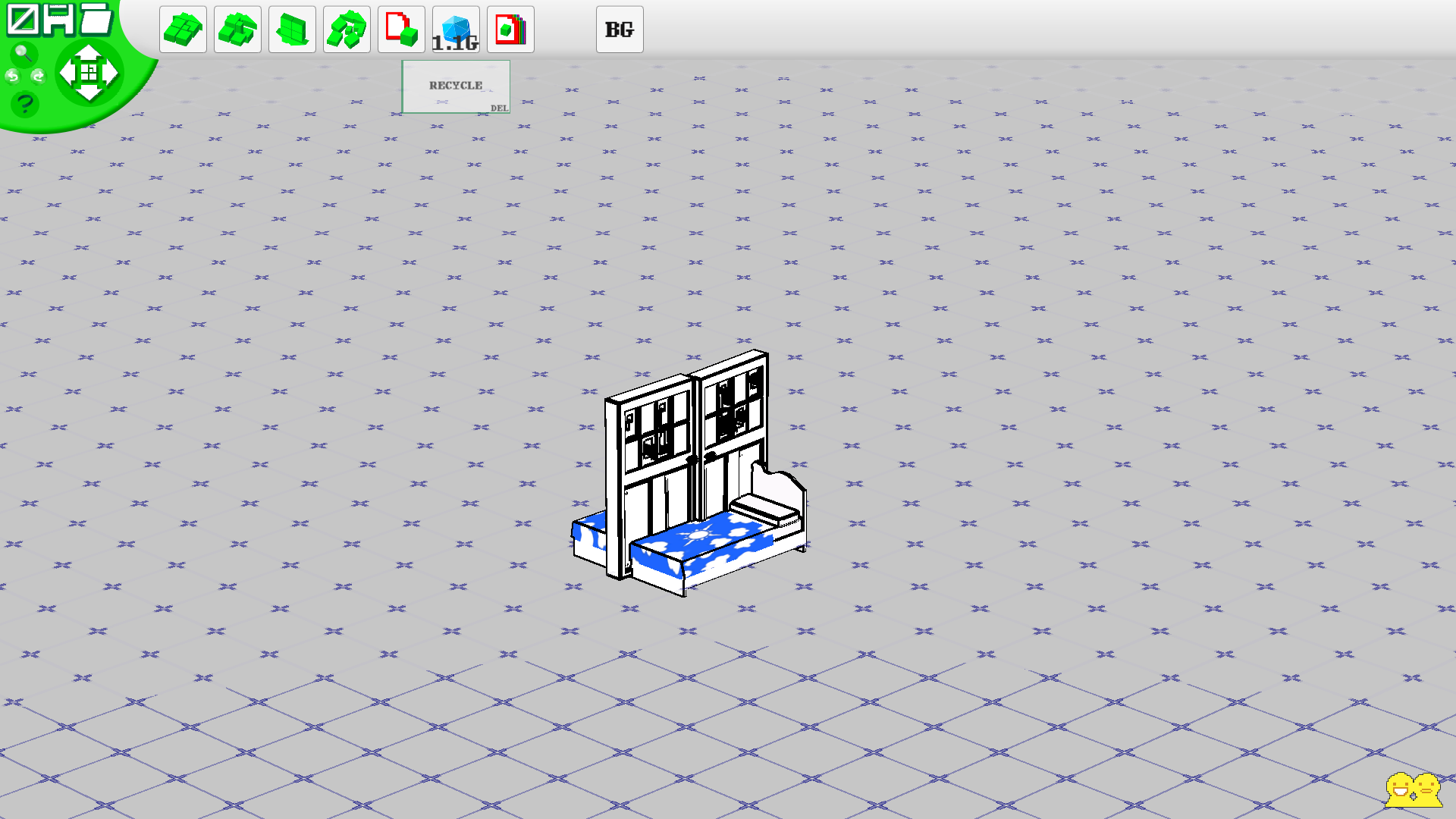Open help with the question mark
Viewport: 1456px width, 819px height.
(25, 104)
